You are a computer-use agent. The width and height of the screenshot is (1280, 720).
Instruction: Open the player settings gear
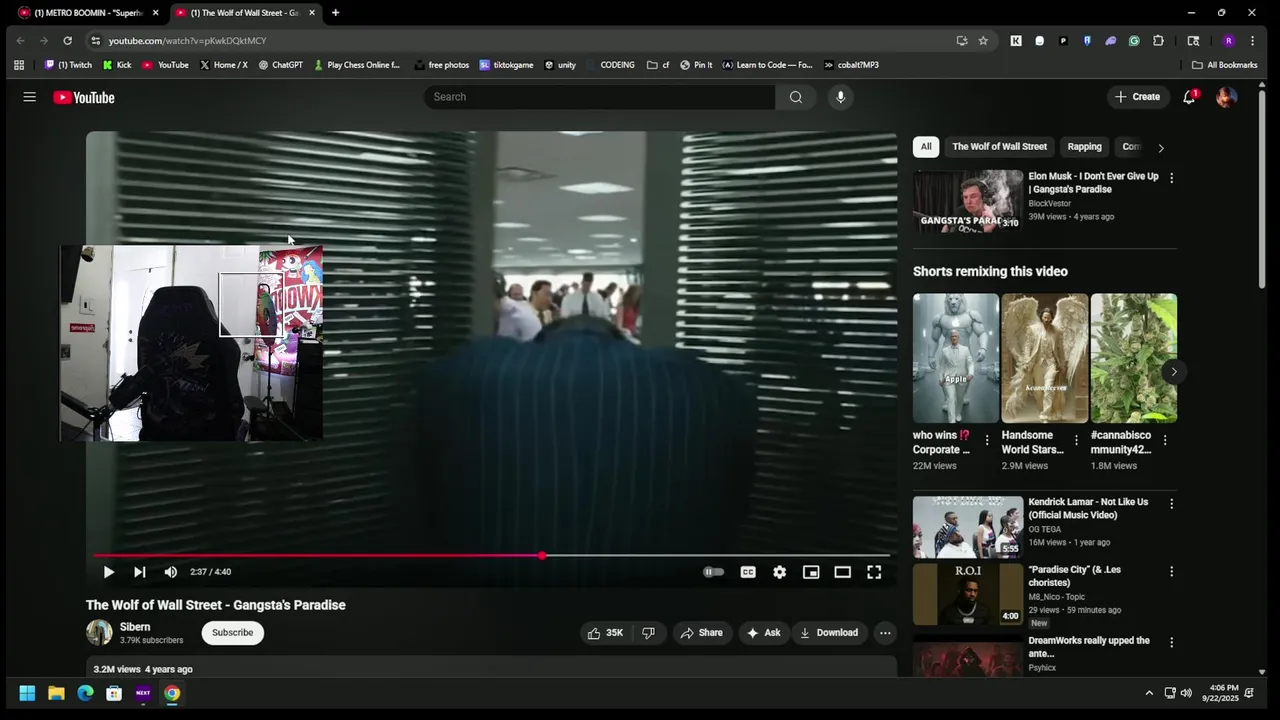pyautogui.click(x=779, y=572)
